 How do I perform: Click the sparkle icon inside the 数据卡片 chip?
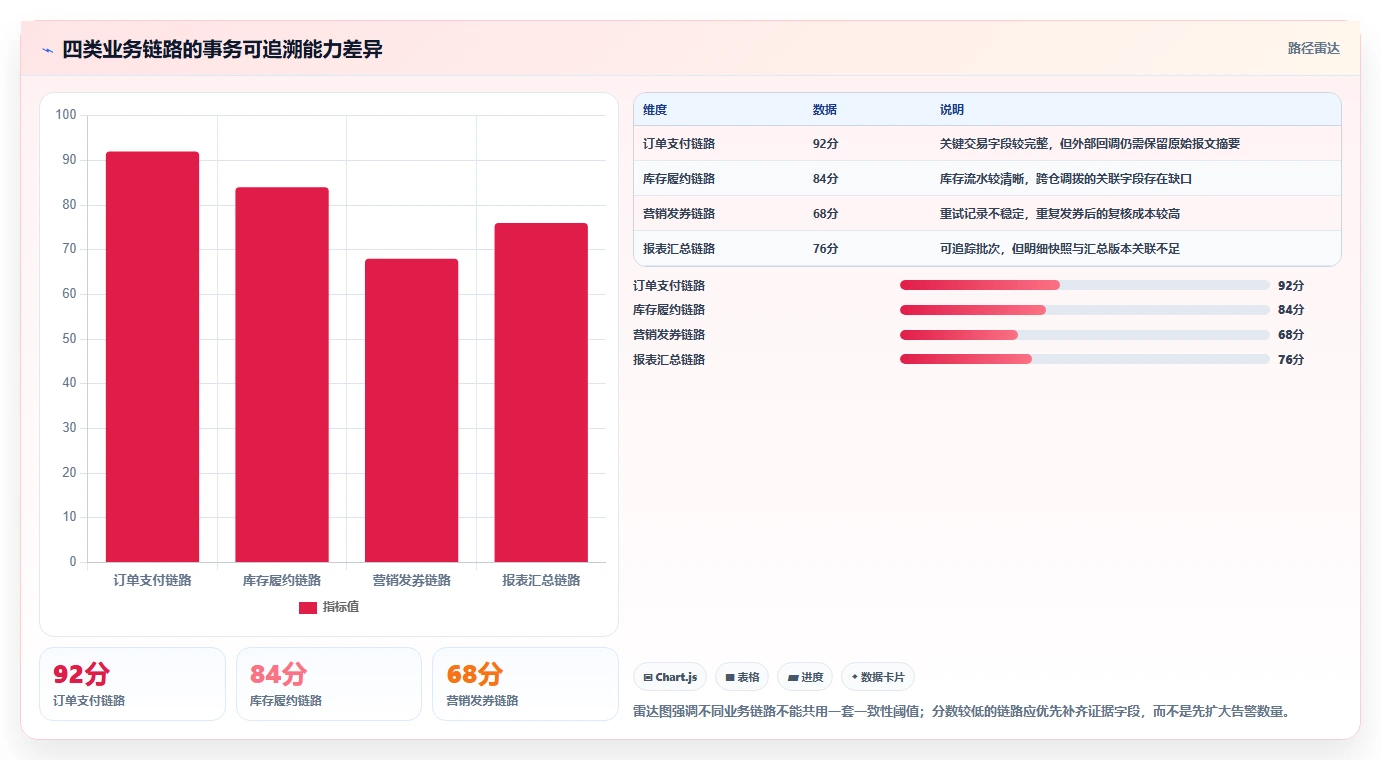click(855, 677)
